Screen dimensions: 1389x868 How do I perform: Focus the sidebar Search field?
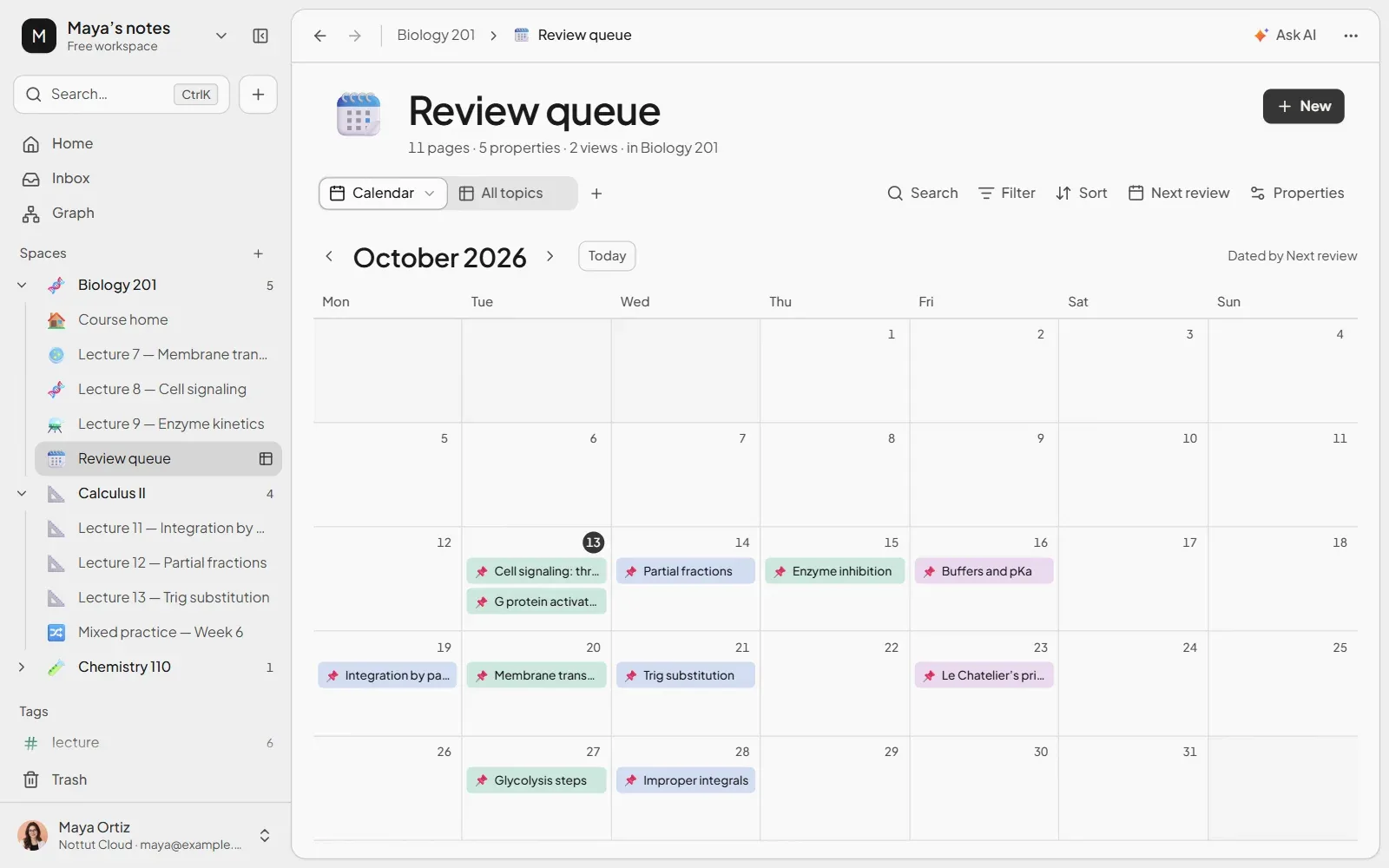tap(122, 95)
